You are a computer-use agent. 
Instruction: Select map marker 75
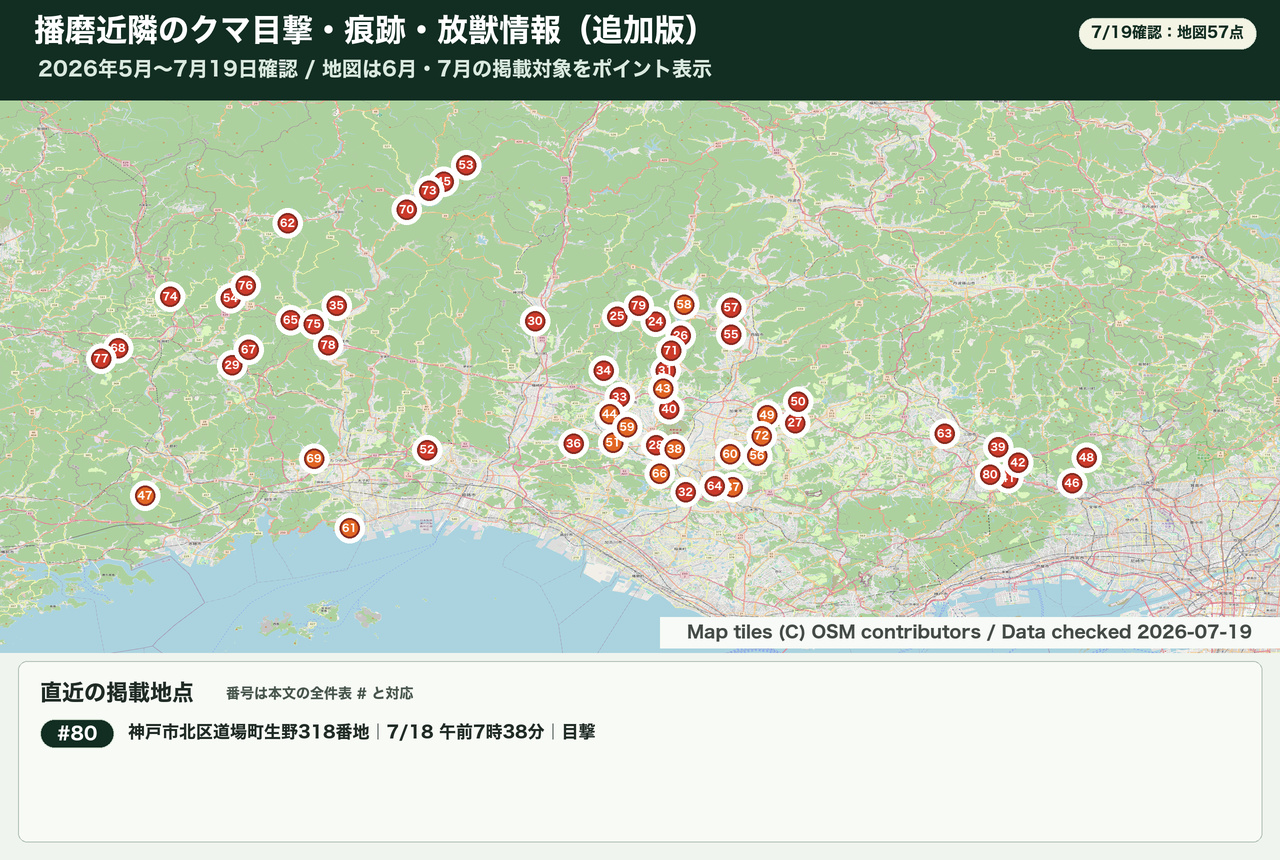(x=314, y=324)
